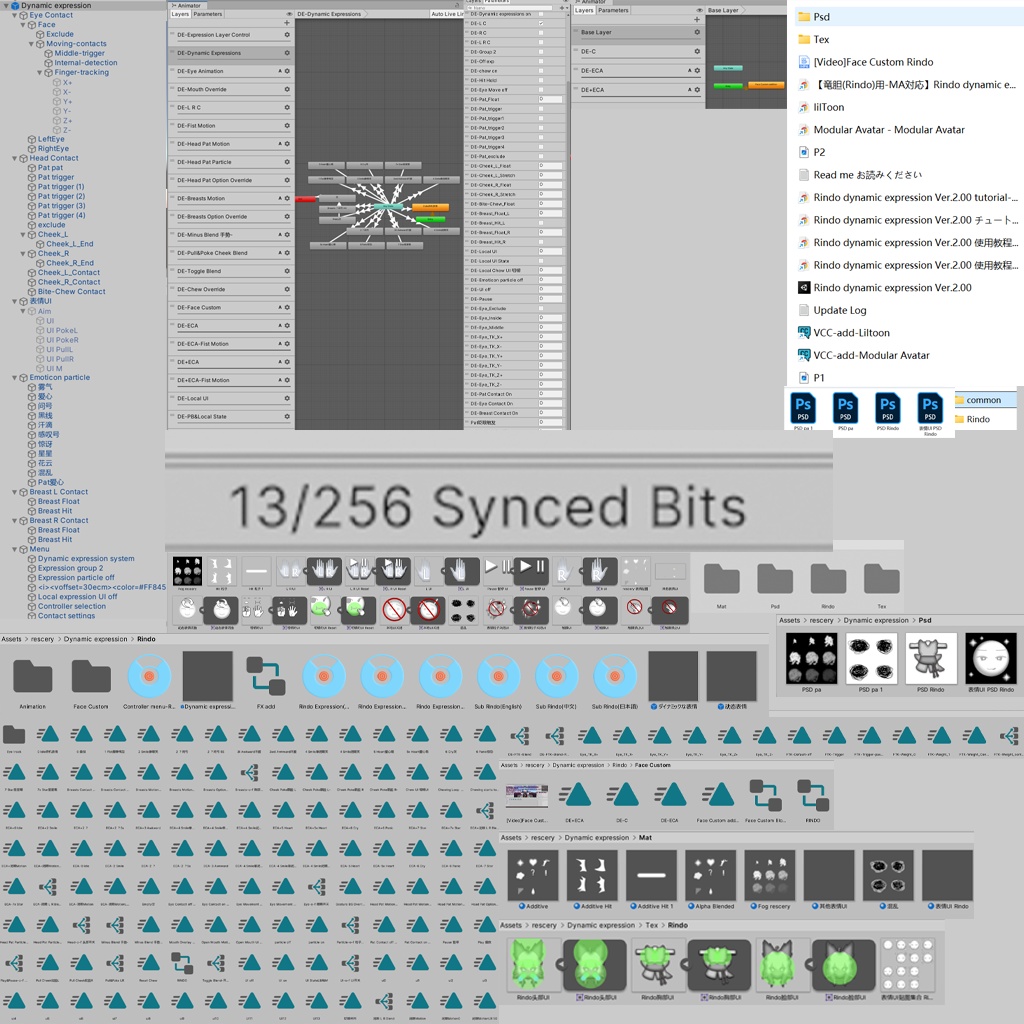Open Rindo dynamic expression Ver.2.00 unitypackage file
Screen dimensions: 1024x1024
892,287
